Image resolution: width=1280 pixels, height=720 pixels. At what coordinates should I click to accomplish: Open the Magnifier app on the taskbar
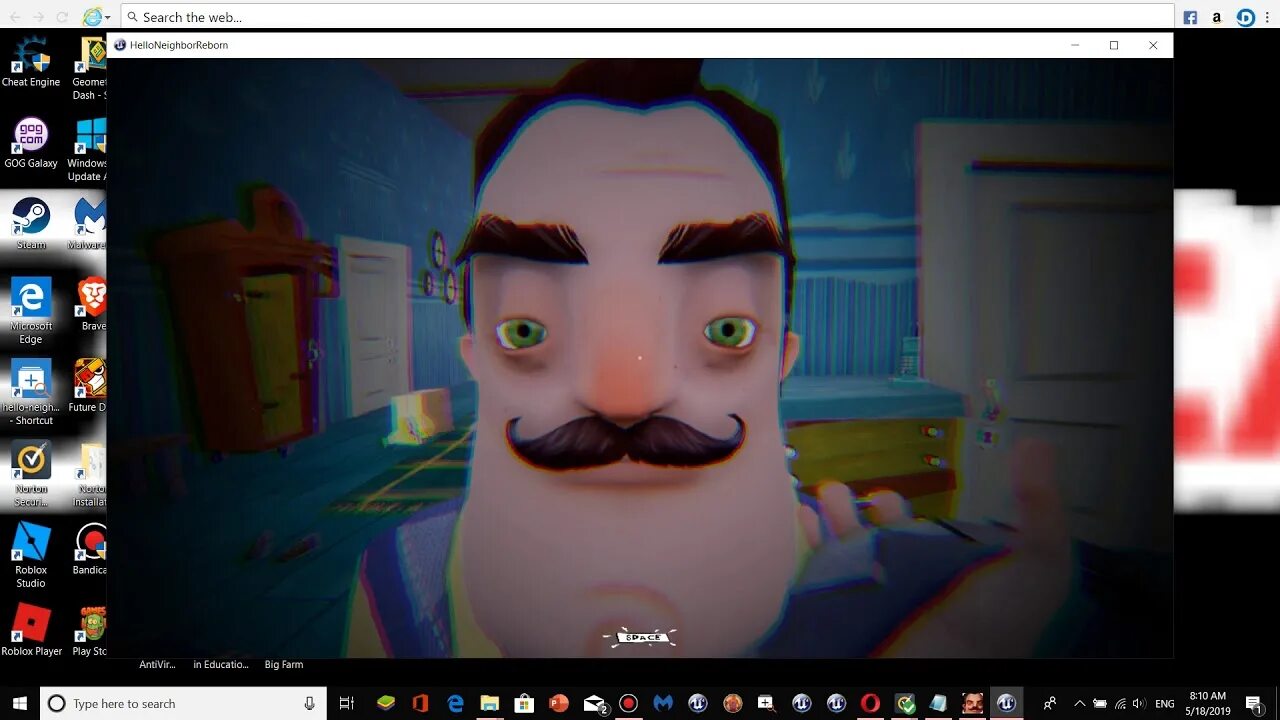[x=767, y=704]
